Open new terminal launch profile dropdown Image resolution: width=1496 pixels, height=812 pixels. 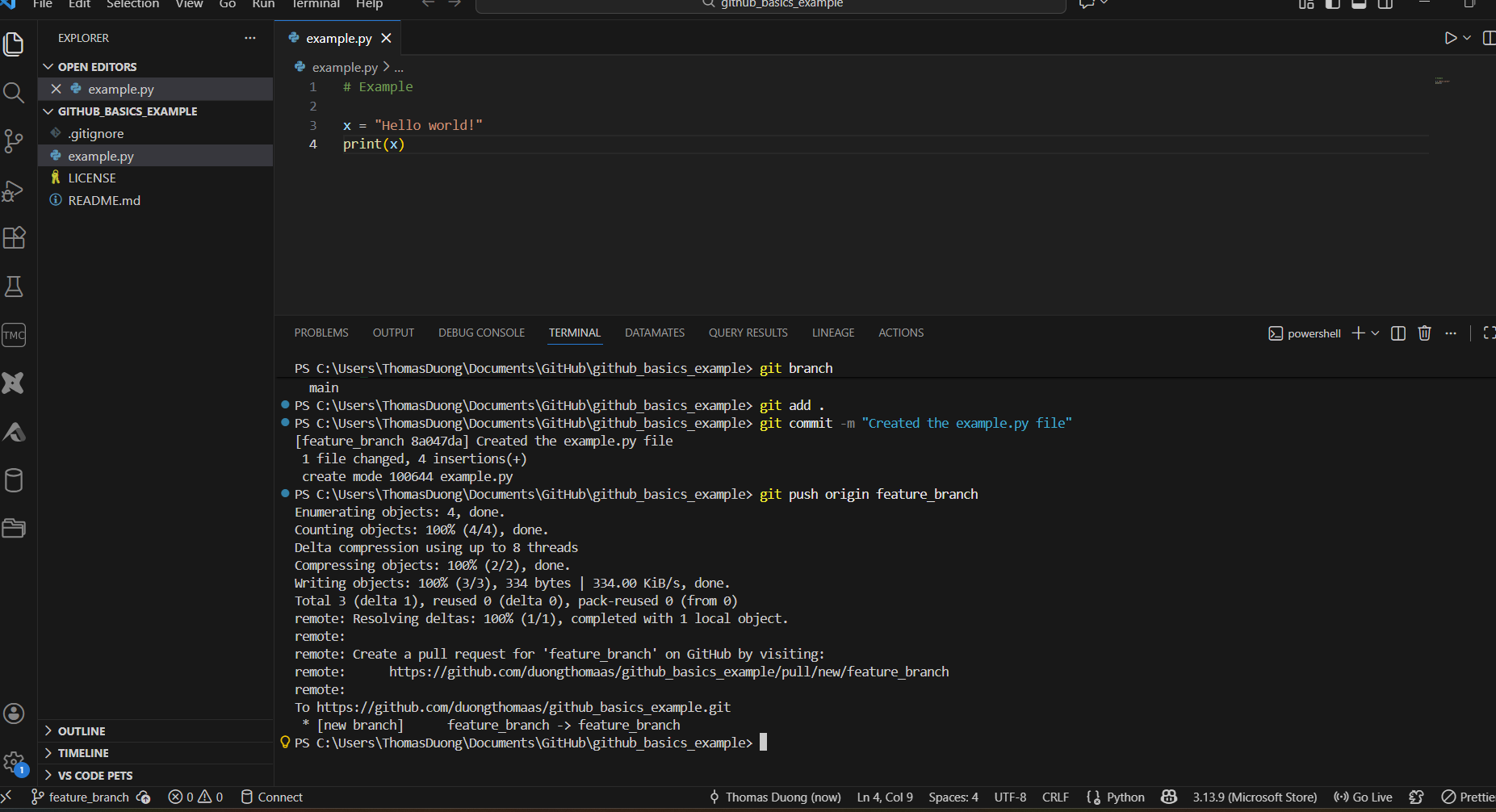pos(1376,333)
